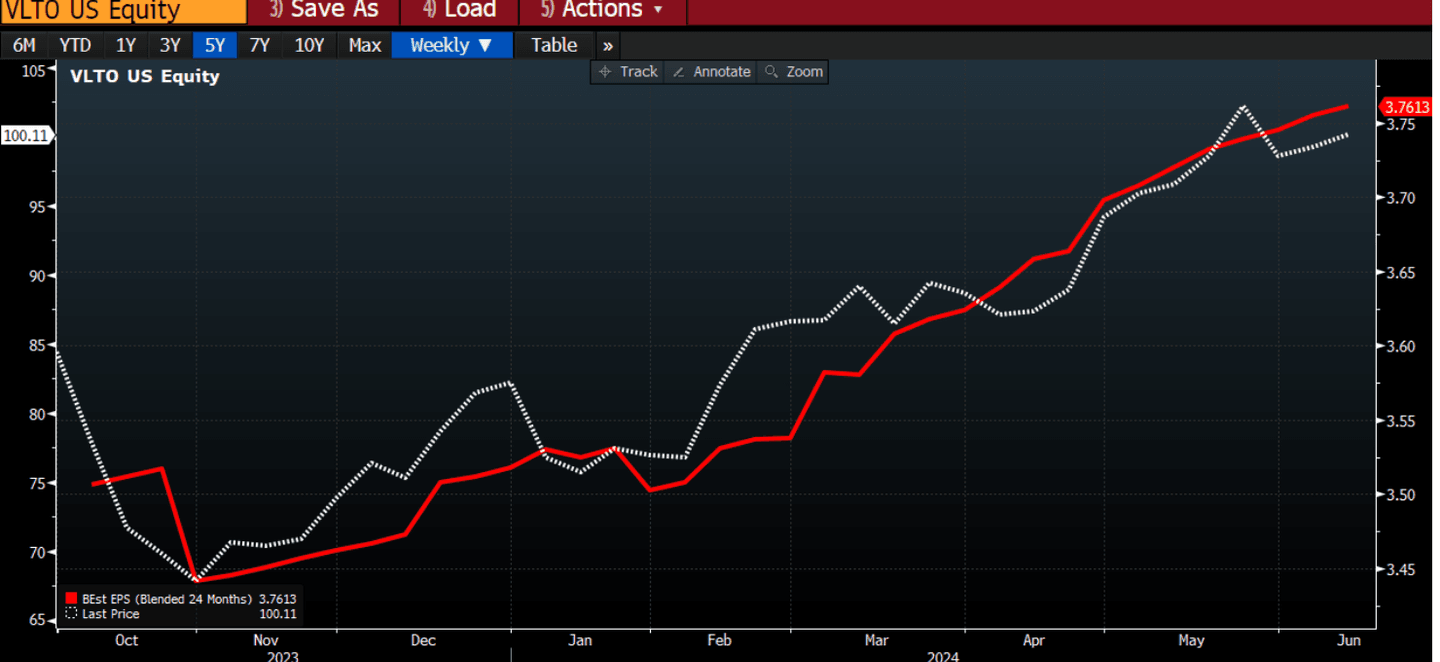Open the Actions dropdown menu
Screen dimensions: 1440x662
pos(602,11)
